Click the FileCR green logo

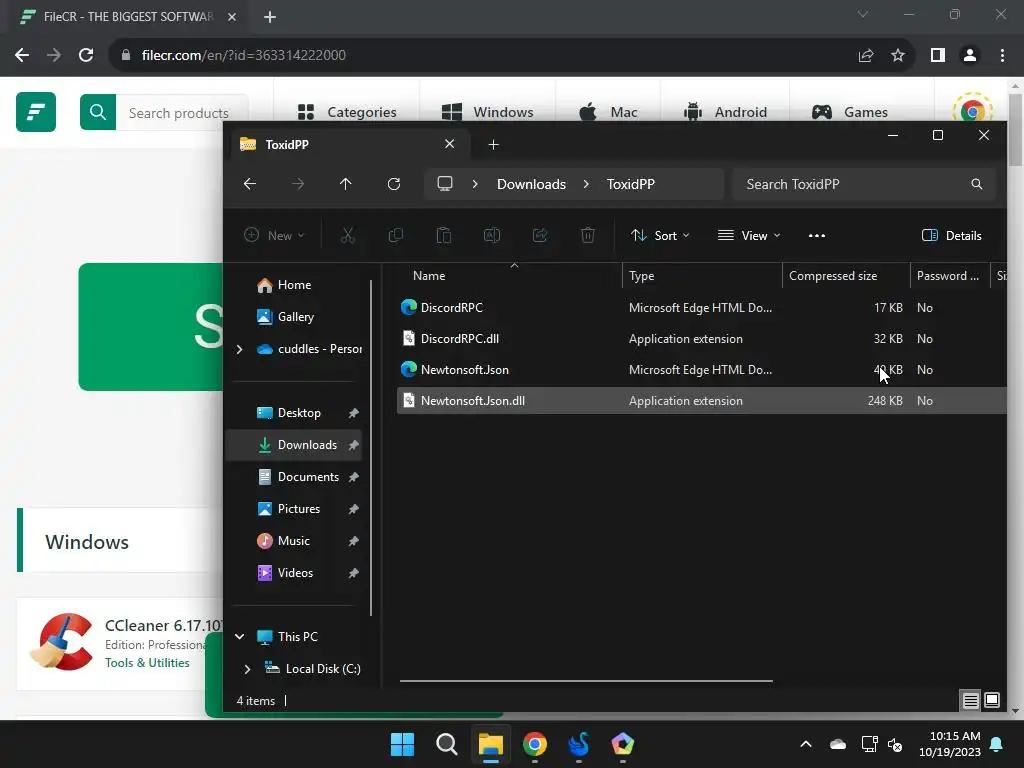[x=36, y=112]
